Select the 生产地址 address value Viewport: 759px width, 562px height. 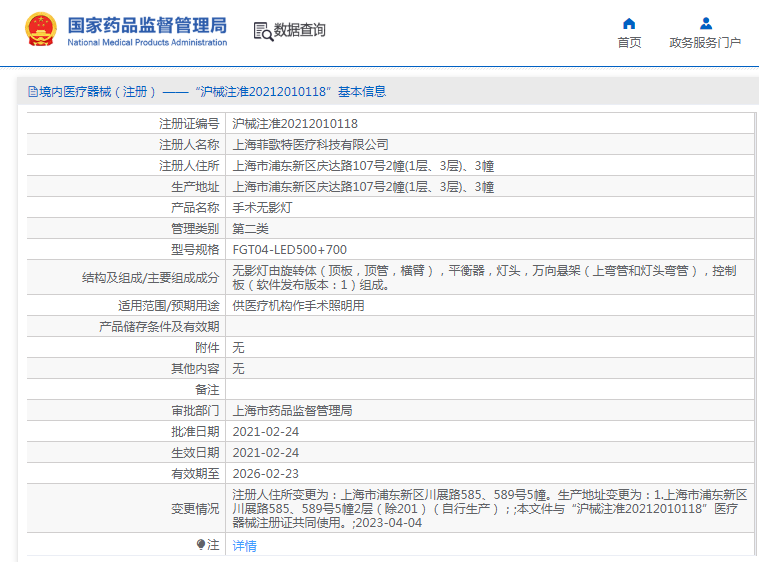(363, 187)
